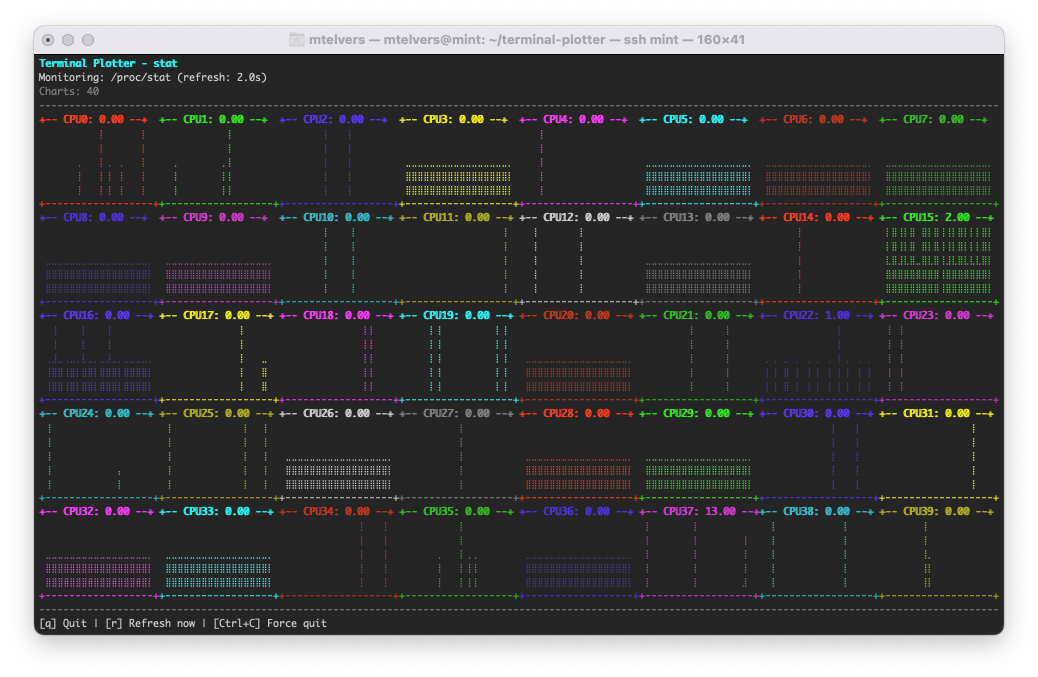Click the CPU34: 0.00 chart label
1038x677 pixels.
pos(336,512)
